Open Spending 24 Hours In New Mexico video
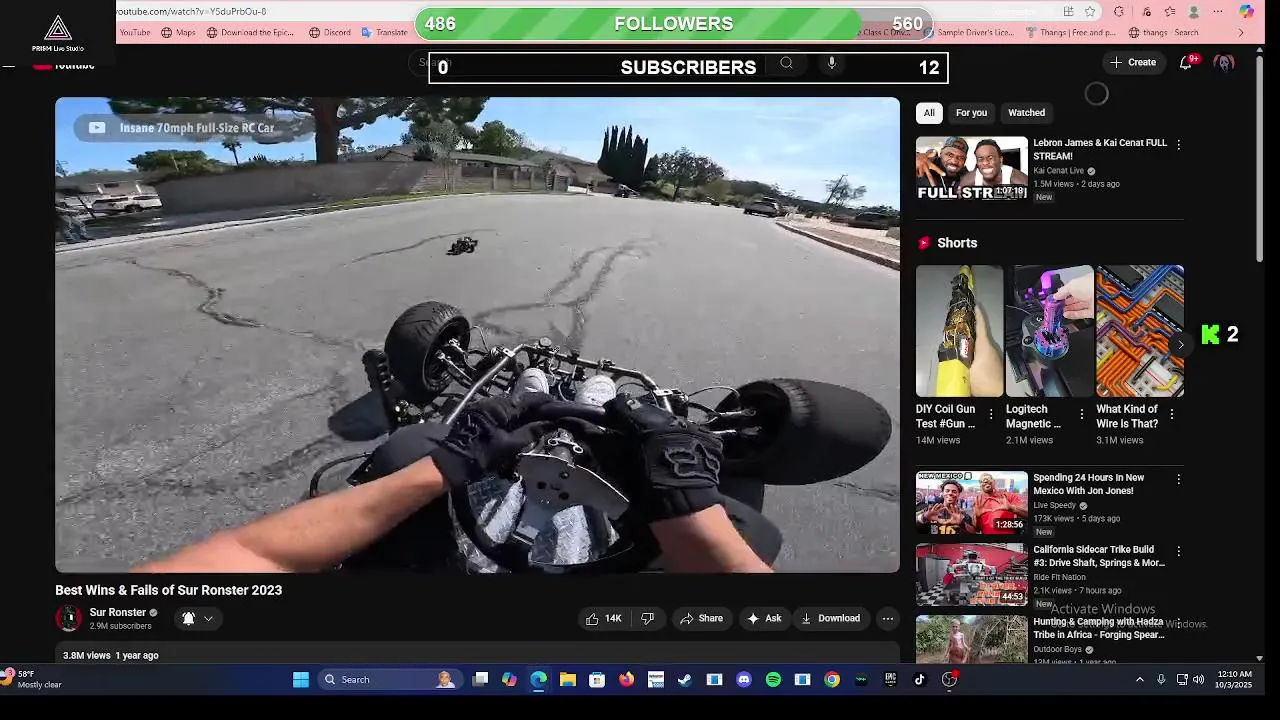The width and height of the screenshot is (1280, 720). click(972, 502)
